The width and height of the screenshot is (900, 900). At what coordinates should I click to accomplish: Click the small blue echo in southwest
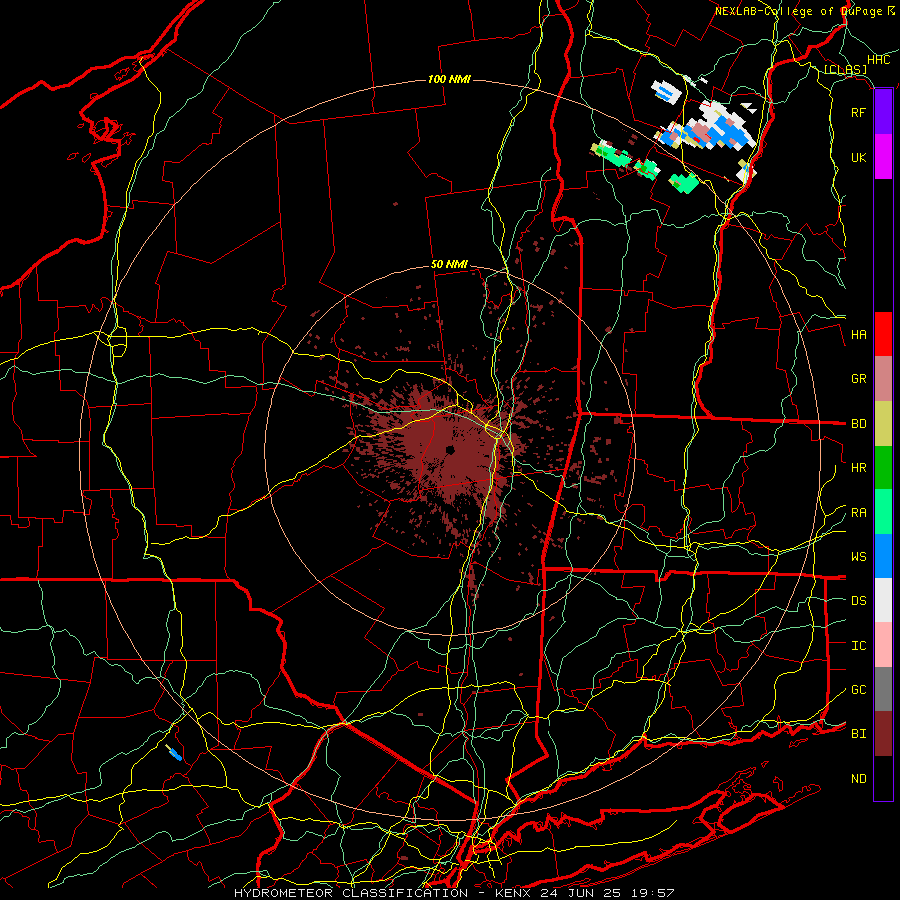tap(173, 752)
